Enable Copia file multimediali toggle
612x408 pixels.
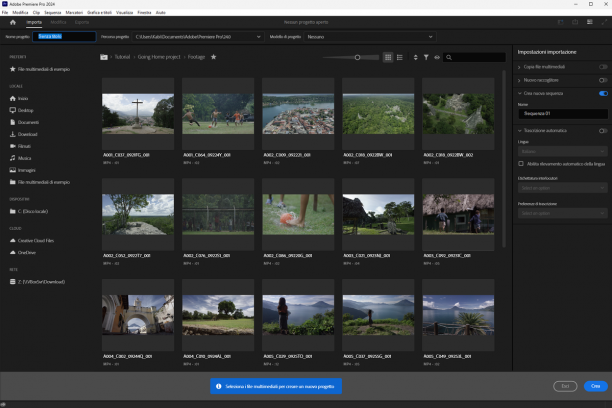(603, 67)
